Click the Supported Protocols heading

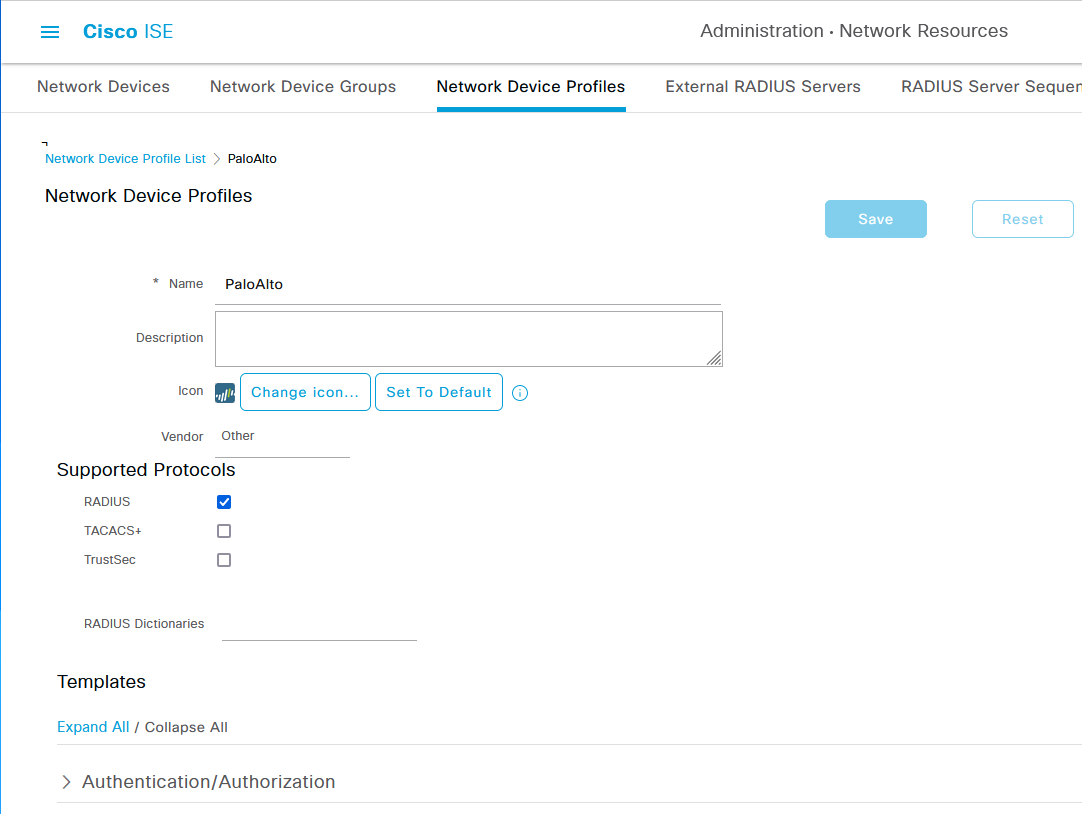[x=146, y=470]
